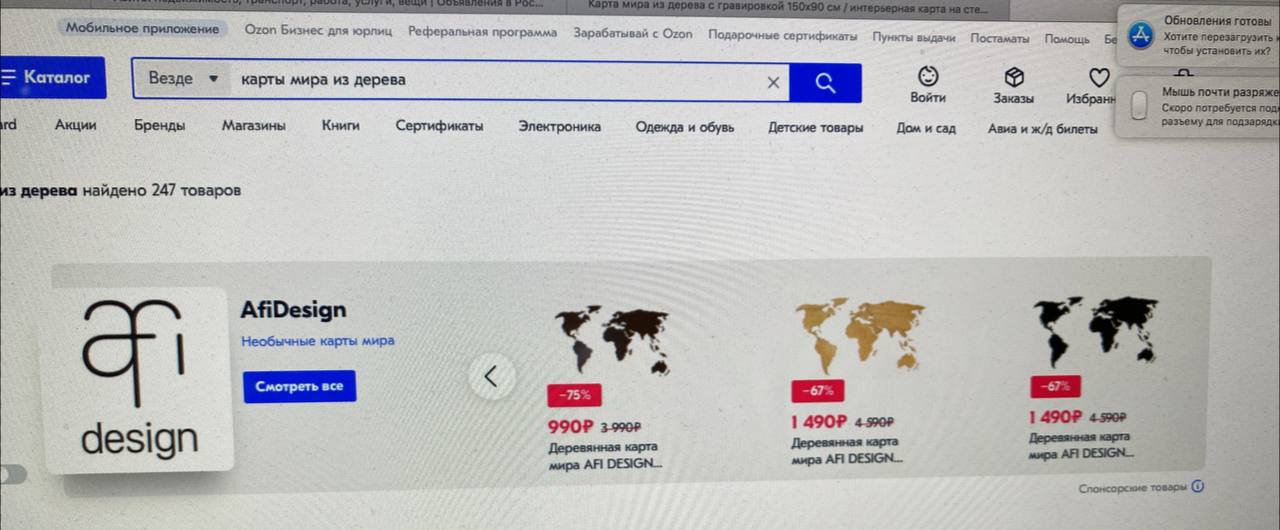Click the previous arrow in sponsored carousel
1280x530 pixels.
click(x=491, y=376)
